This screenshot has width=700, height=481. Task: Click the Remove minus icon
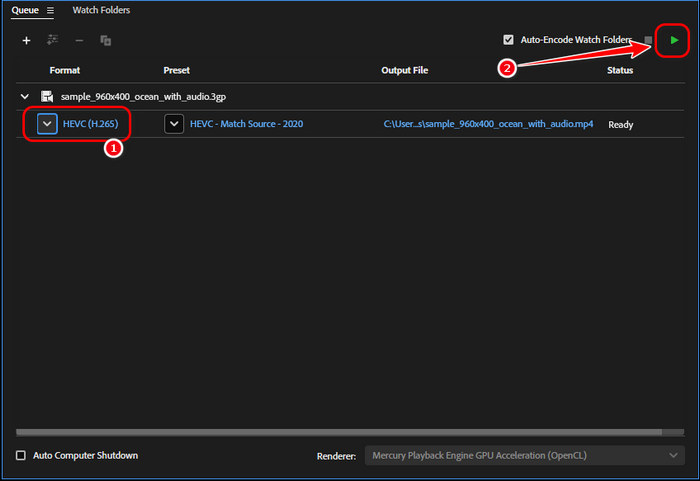click(79, 41)
